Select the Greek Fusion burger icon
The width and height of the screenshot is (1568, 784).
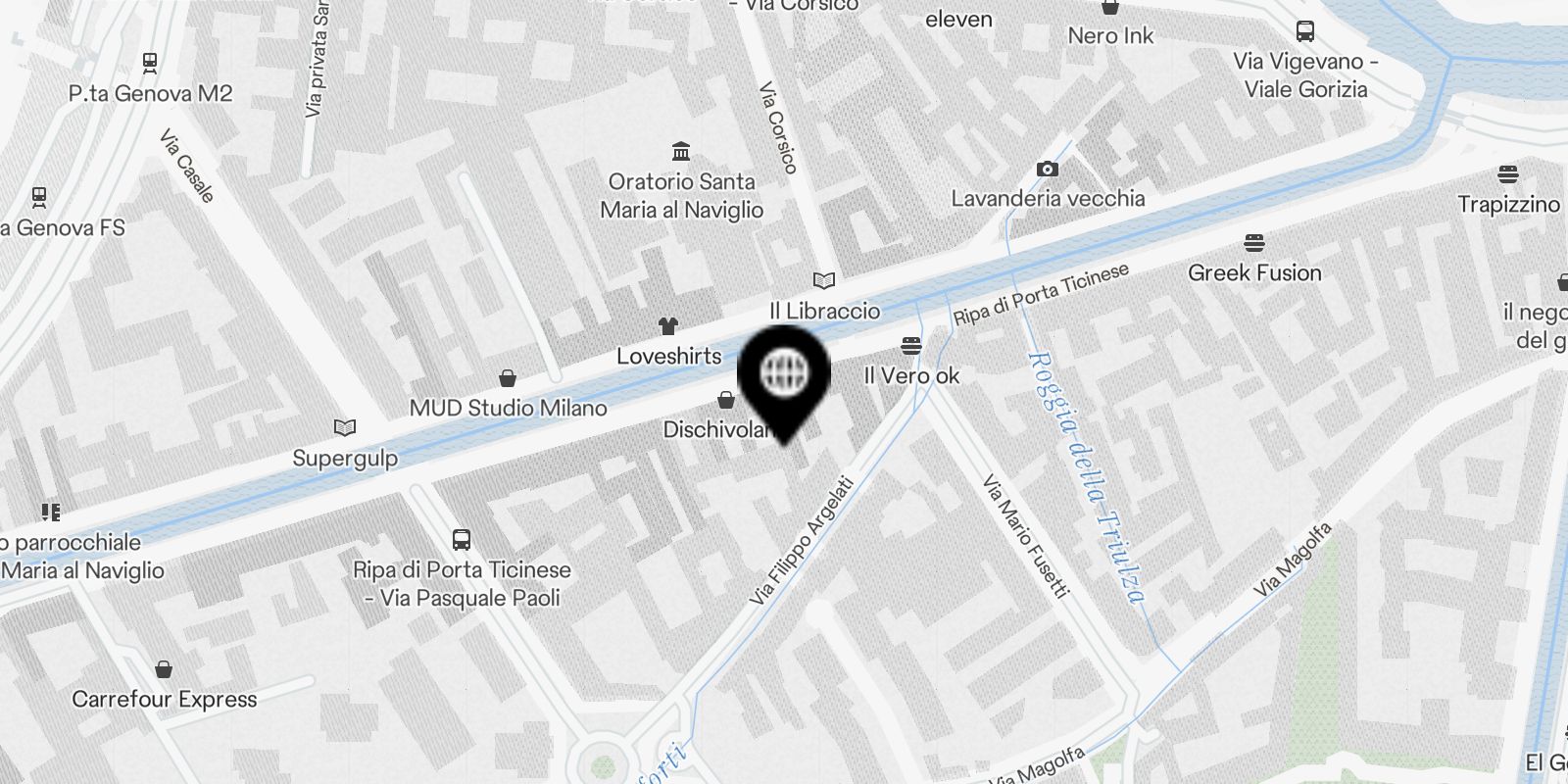pyautogui.click(x=1254, y=242)
